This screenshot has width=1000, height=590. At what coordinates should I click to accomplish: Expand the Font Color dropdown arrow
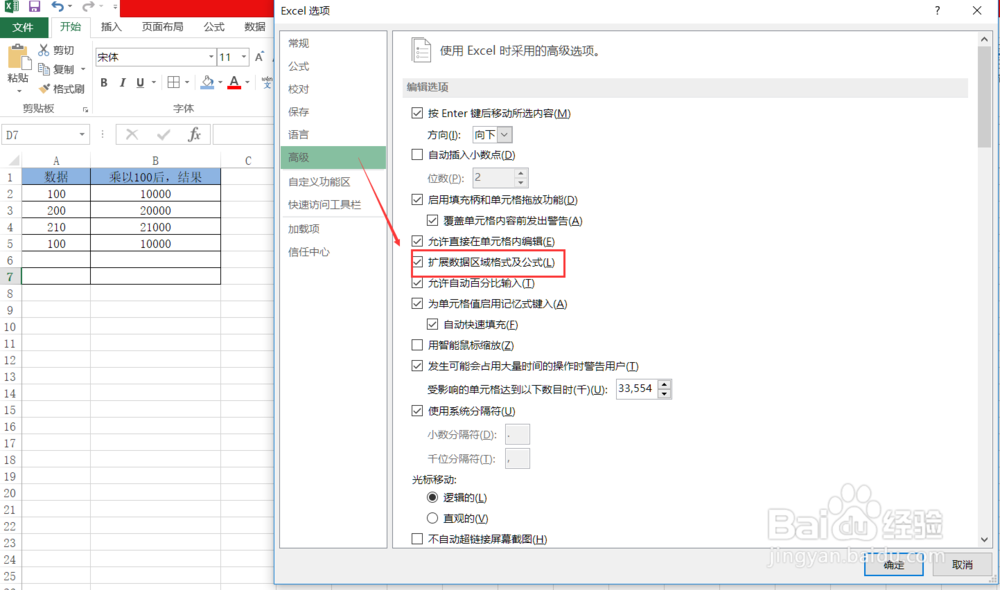point(247,82)
